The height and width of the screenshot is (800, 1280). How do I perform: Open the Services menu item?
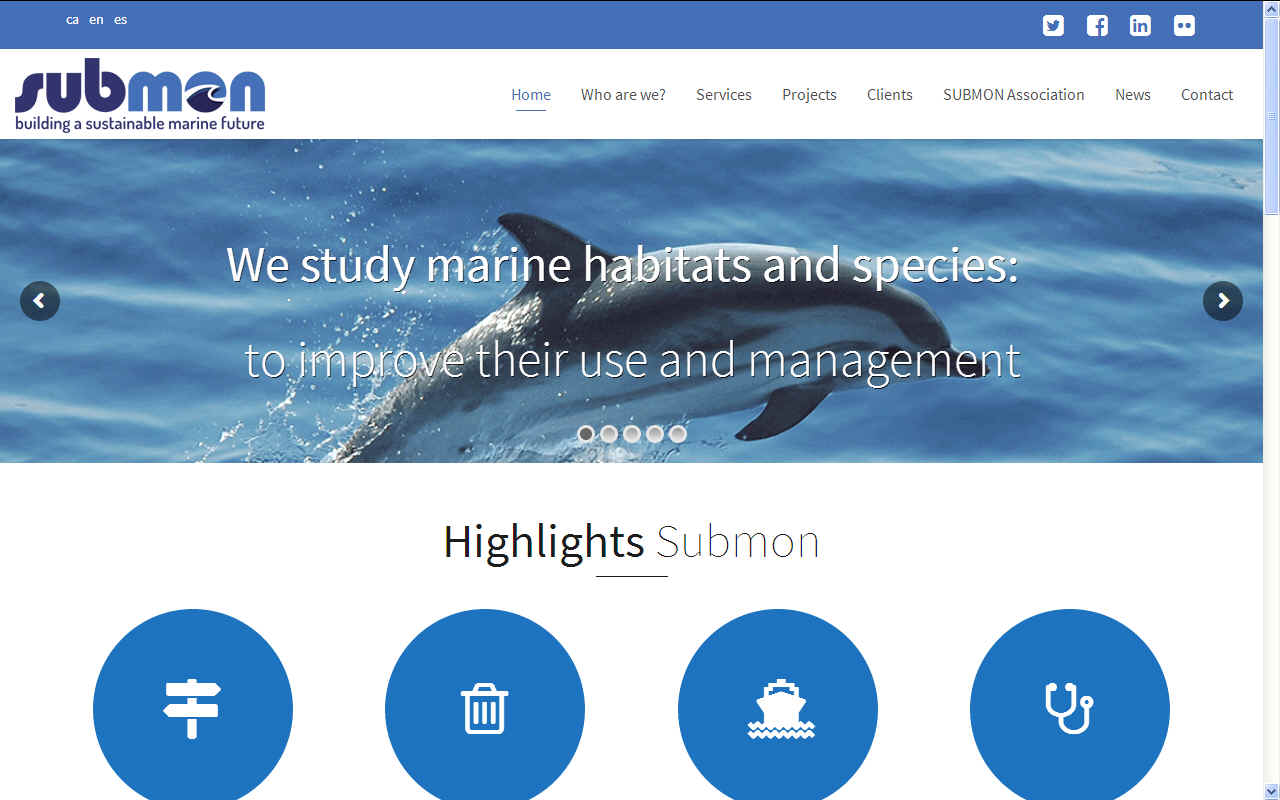724,95
